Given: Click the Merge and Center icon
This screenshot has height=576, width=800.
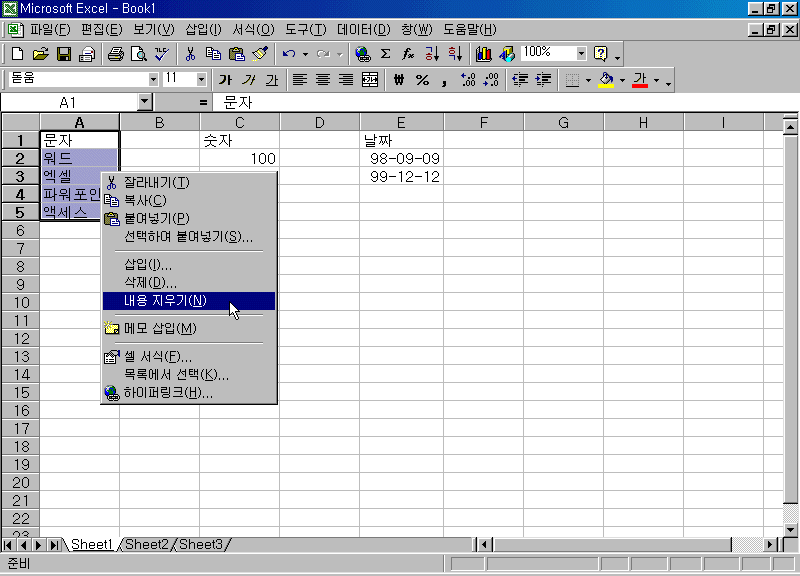Looking at the screenshot, I should pyautogui.click(x=370, y=80).
